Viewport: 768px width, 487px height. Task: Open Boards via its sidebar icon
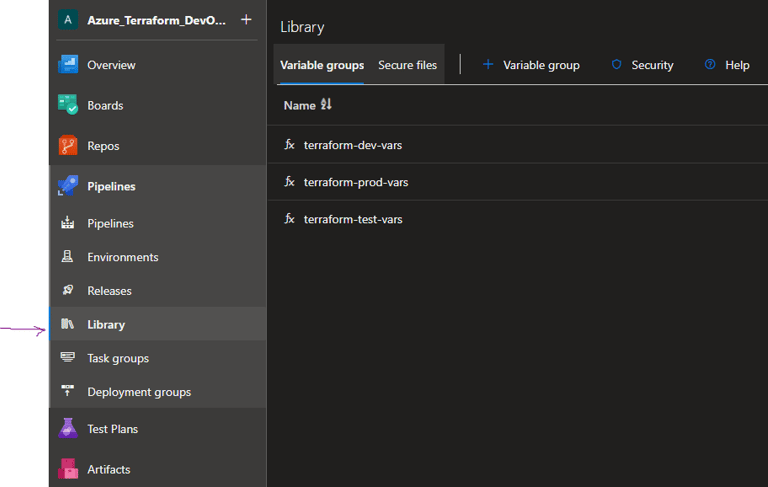pos(68,105)
